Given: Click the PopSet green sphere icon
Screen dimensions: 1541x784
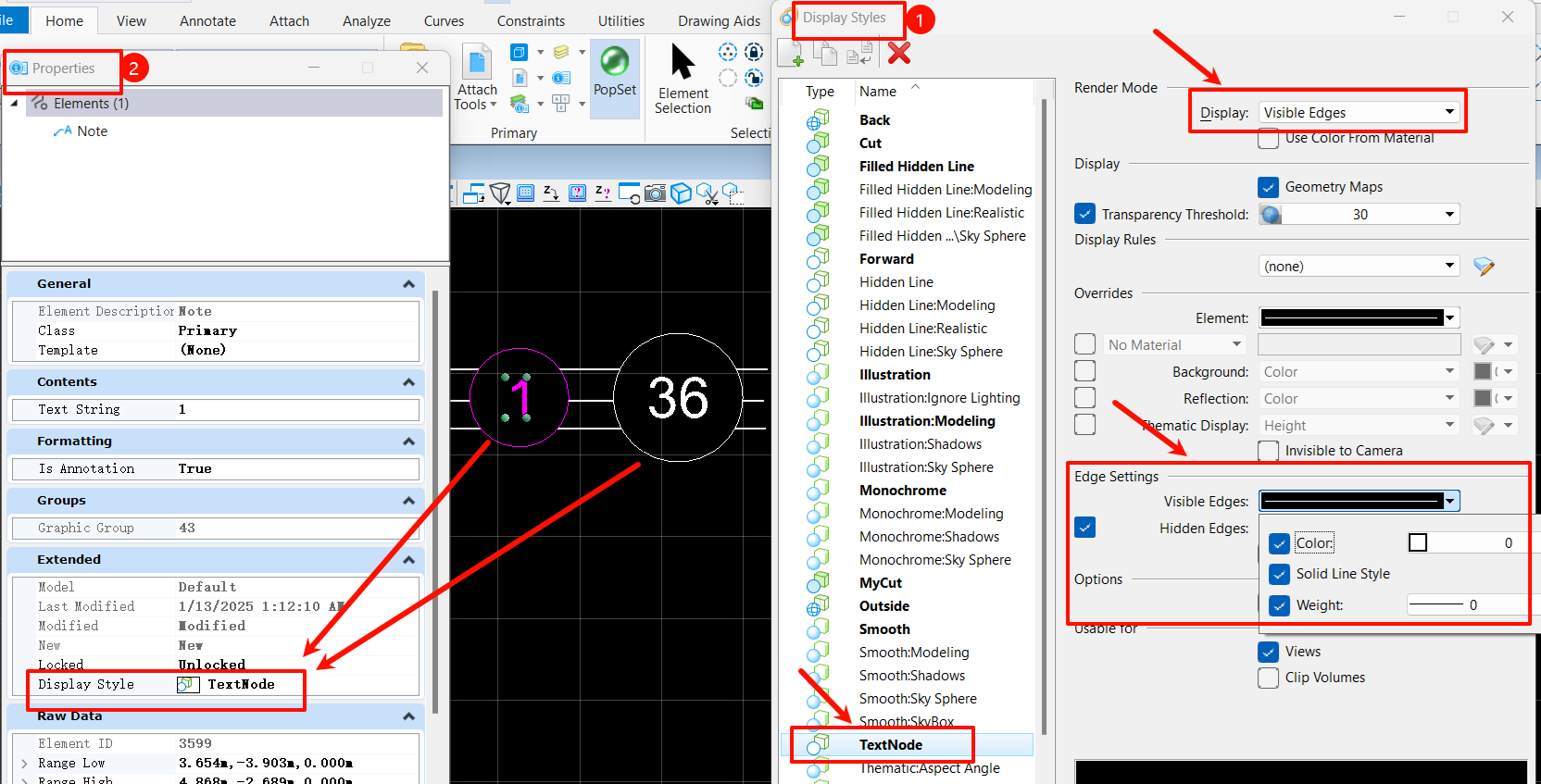Looking at the screenshot, I should click(614, 62).
